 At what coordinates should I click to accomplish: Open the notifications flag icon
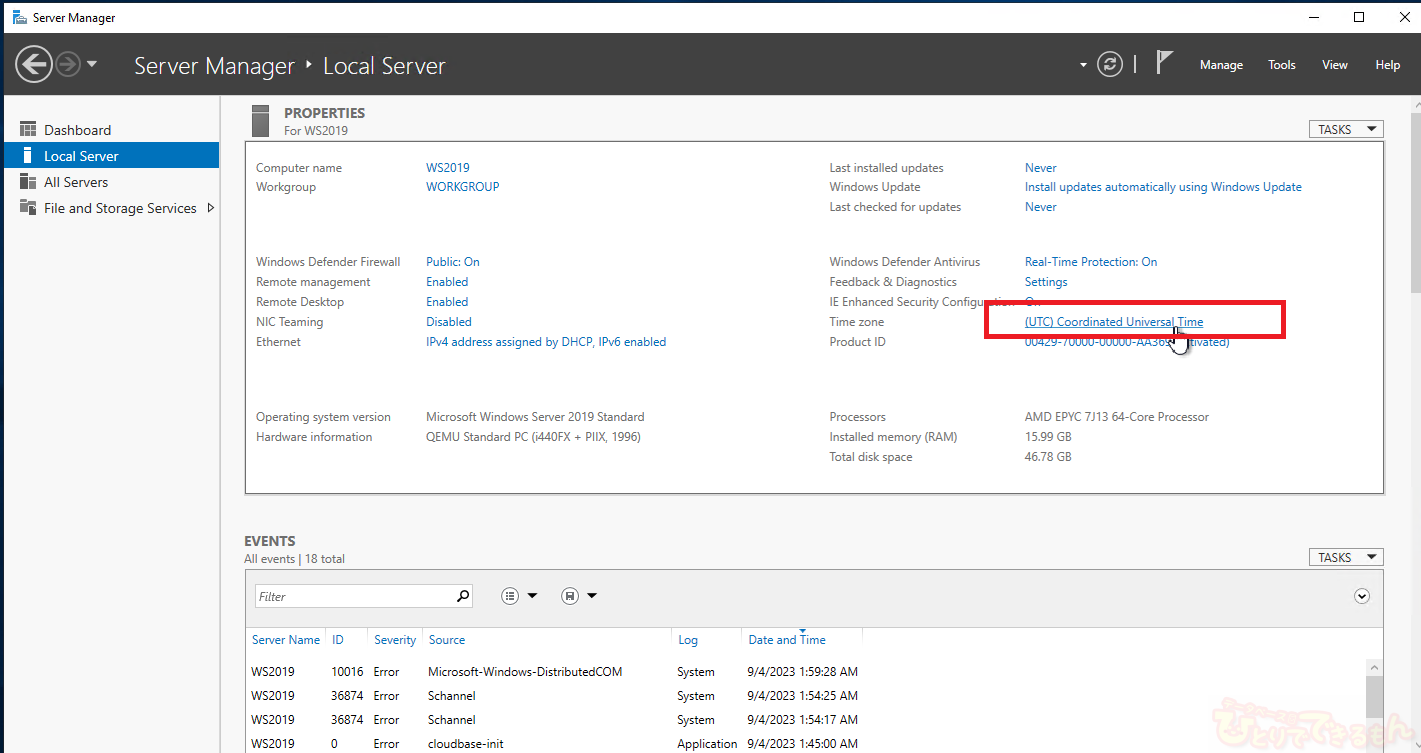point(1164,63)
